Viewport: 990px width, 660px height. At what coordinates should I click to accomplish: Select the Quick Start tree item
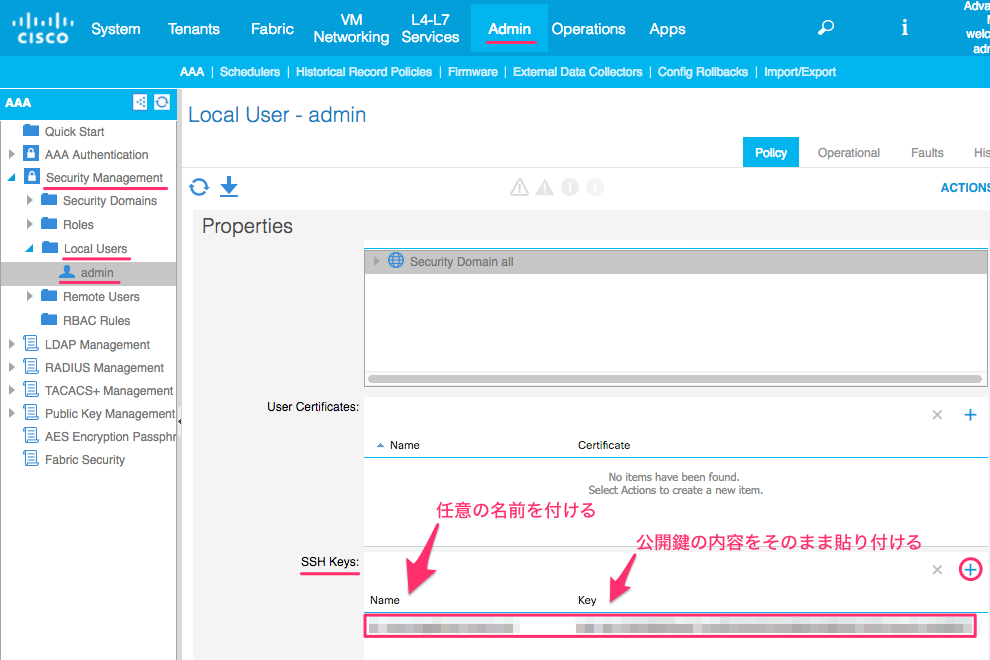coord(75,131)
